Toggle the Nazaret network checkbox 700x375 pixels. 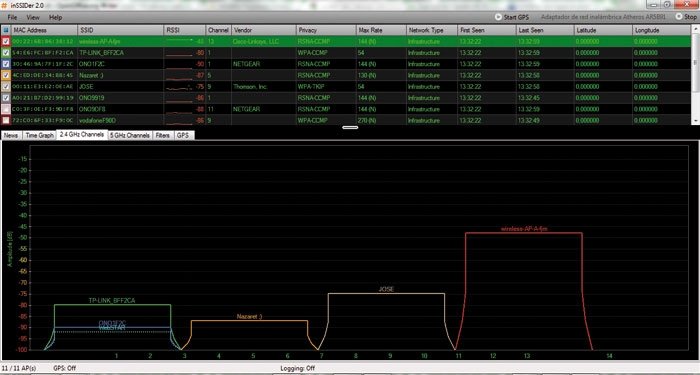pyautogui.click(x=5, y=75)
